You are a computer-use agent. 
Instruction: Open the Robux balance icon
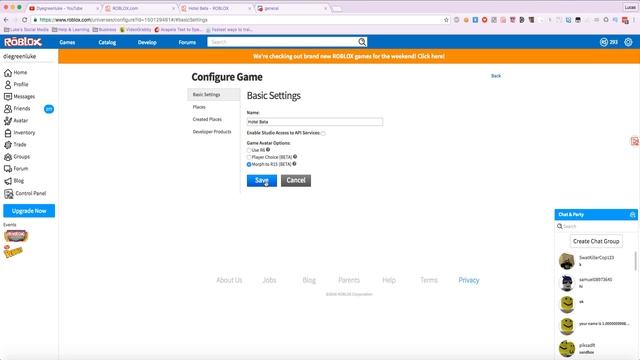click(604, 42)
